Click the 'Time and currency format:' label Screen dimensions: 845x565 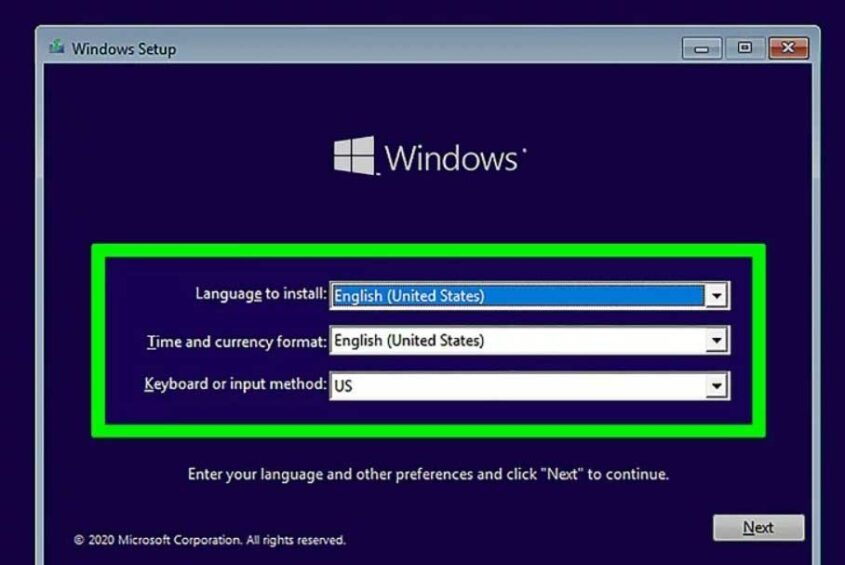click(237, 341)
